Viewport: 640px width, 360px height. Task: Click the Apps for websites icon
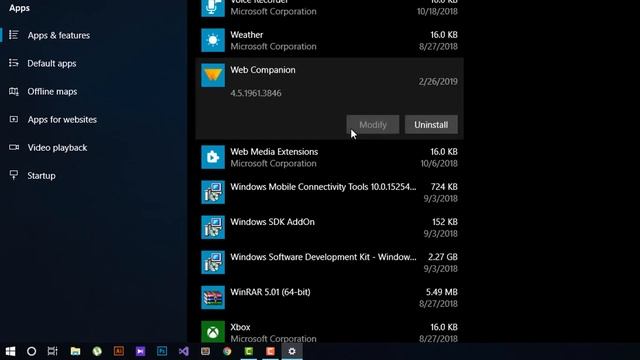click(x=14, y=119)
